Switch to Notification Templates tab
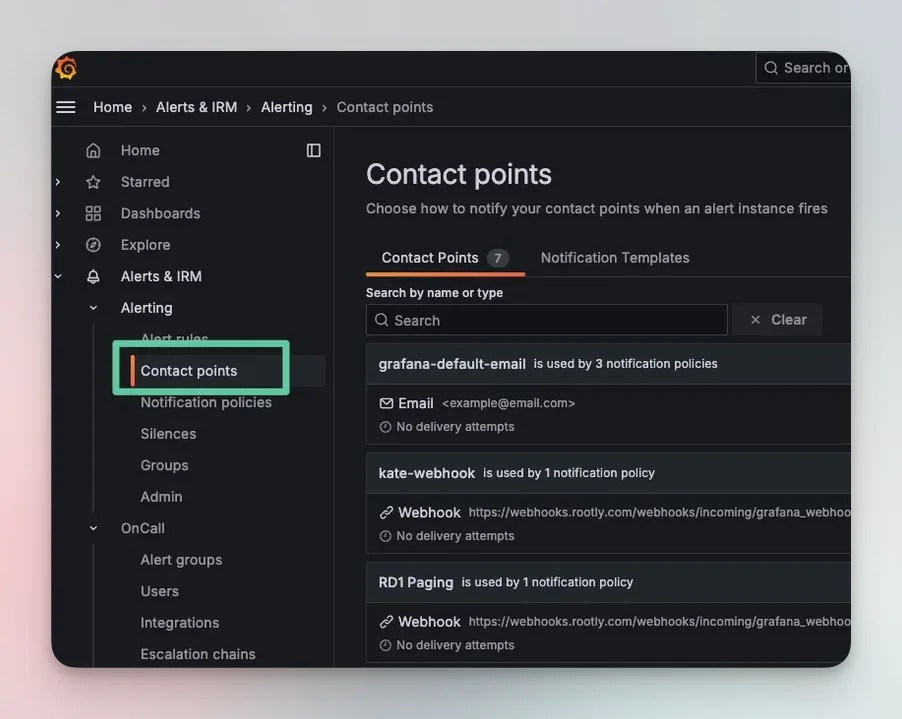Screen dimensions: 902x719 pos(615,258)
